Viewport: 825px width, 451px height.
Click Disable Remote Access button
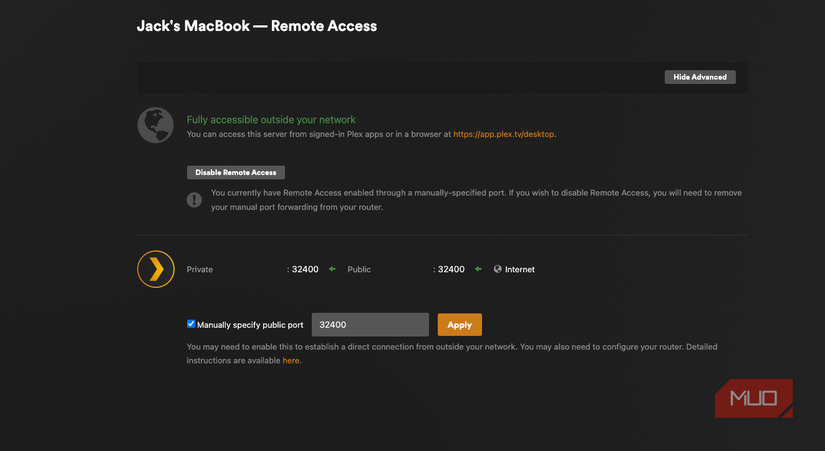point(236,172)
